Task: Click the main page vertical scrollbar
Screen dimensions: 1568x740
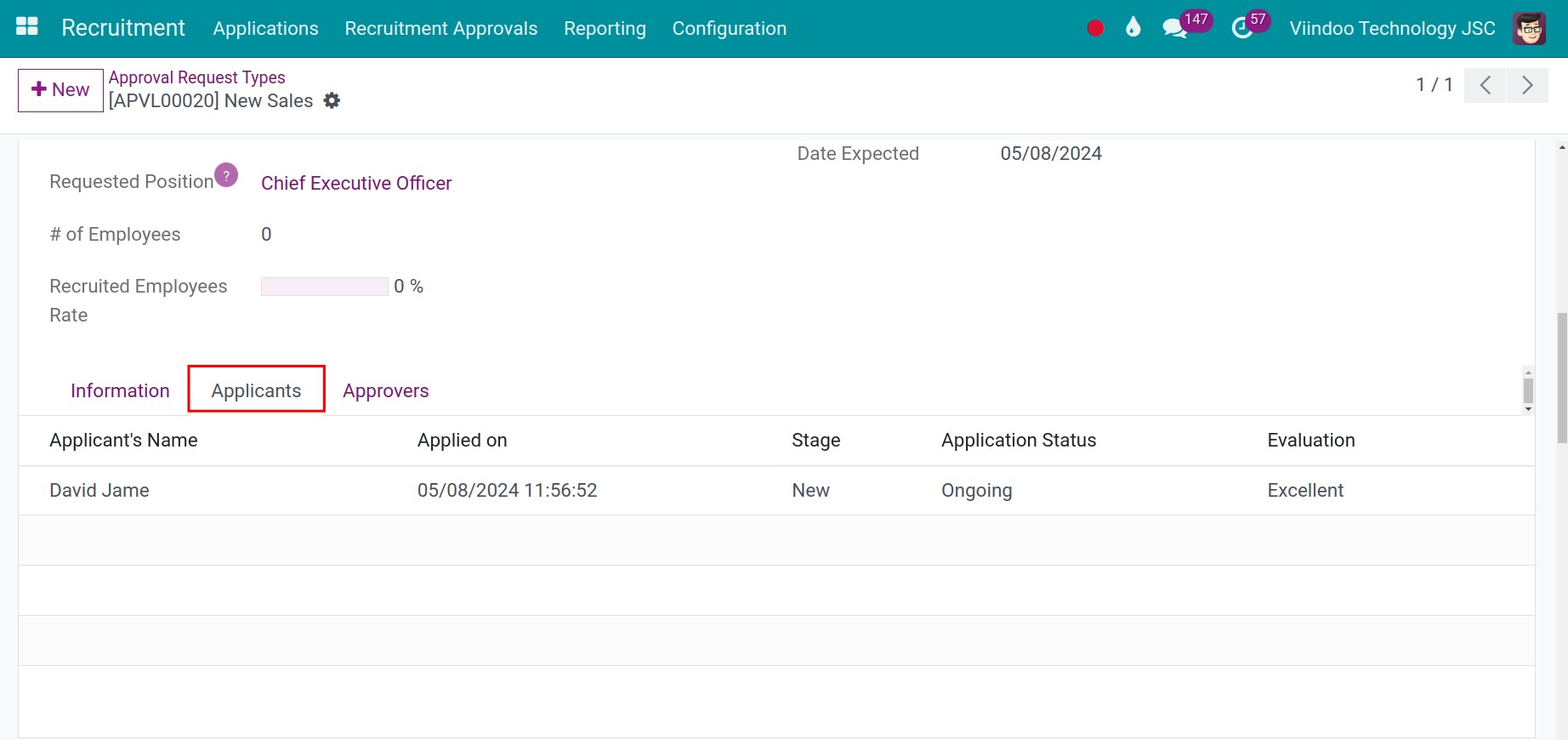Action: 1561,378
